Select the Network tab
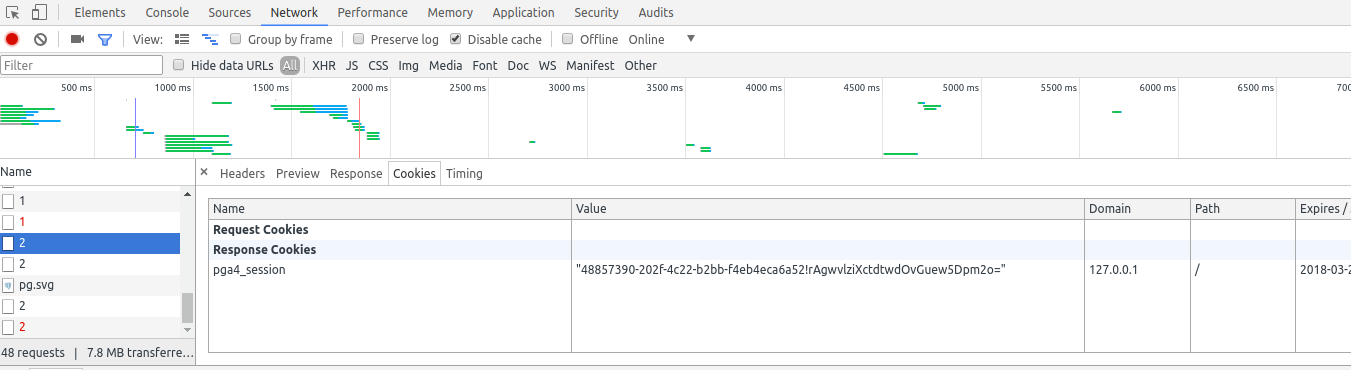Viewport: 1351px width, 370px height. [x=294, y=13]
